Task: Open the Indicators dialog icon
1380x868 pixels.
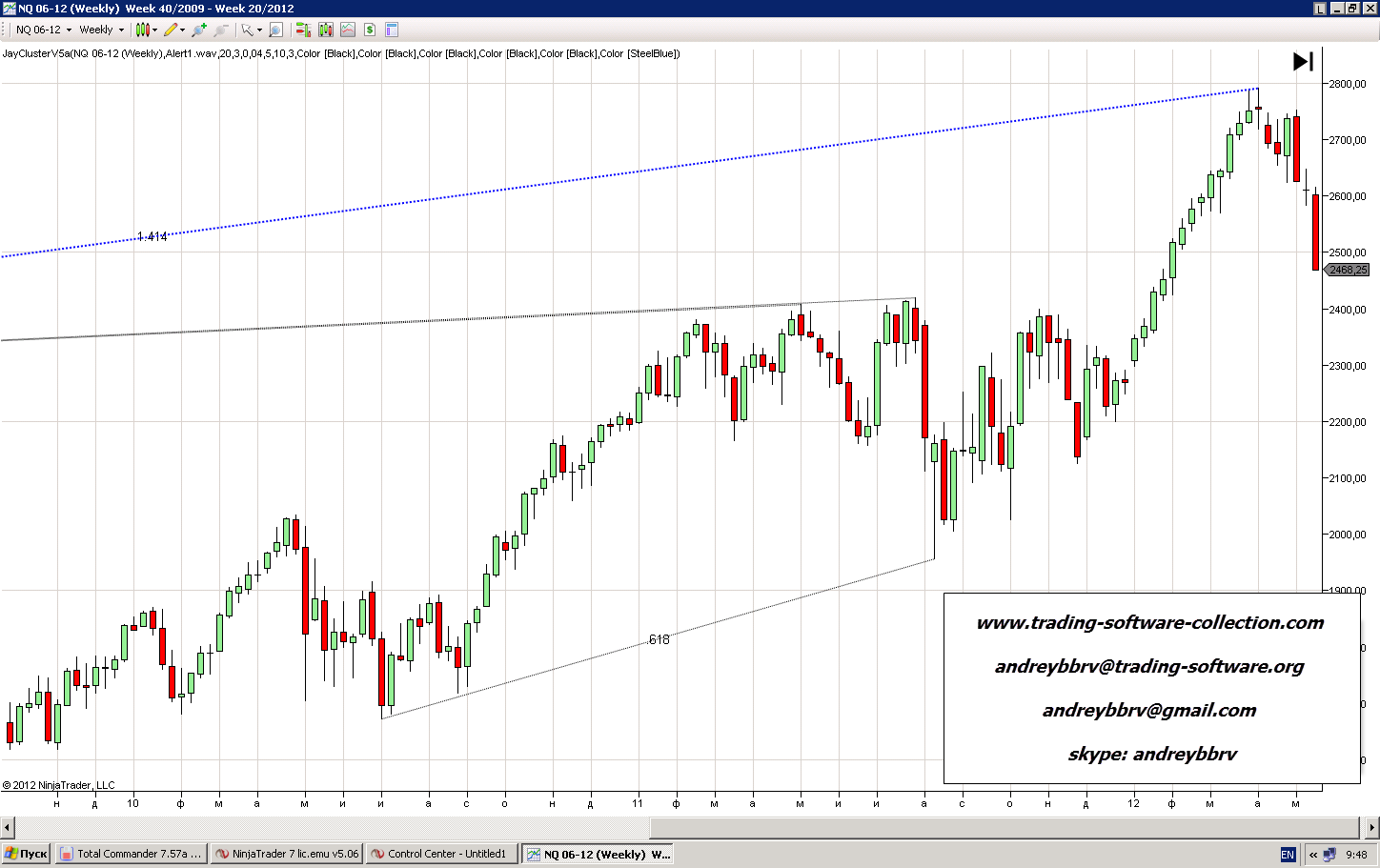Action: click(348, 30)
